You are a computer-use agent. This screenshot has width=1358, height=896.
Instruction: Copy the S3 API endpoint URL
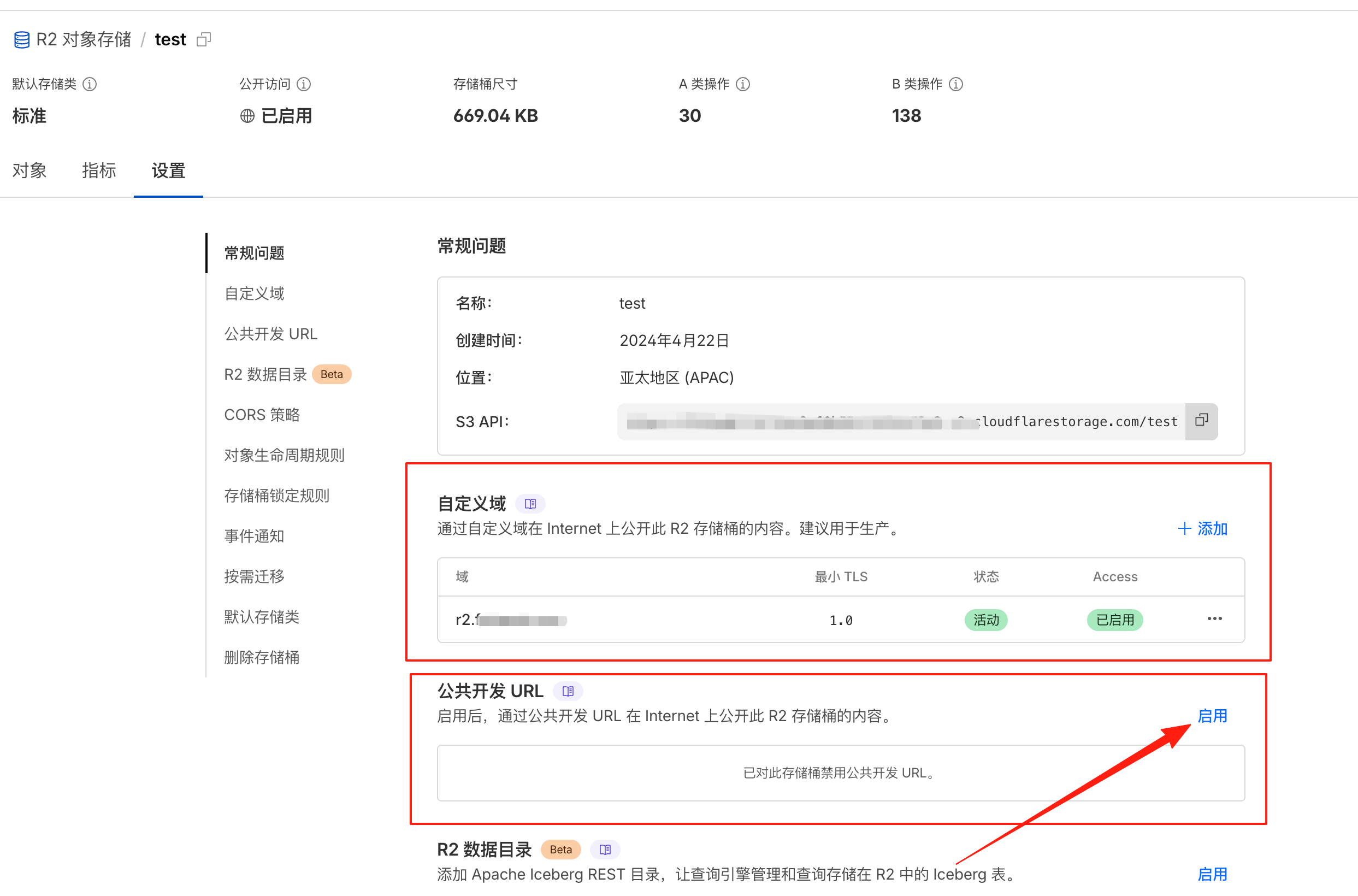[x=1201, y=421]
